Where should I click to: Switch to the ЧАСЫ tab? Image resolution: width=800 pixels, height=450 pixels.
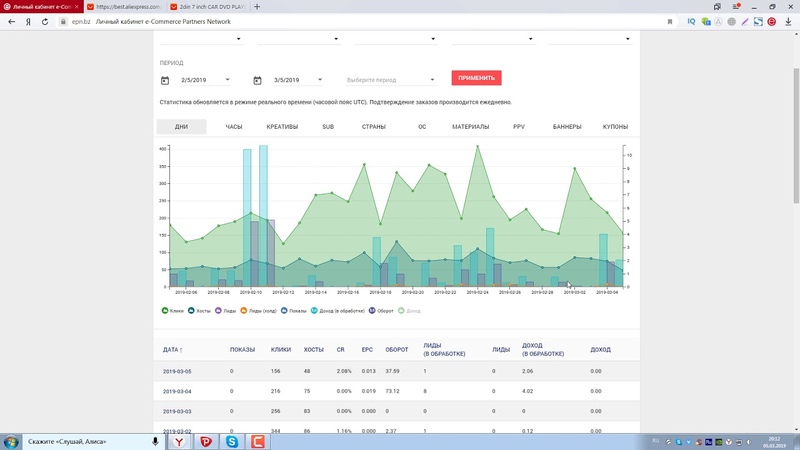[234, 127]
